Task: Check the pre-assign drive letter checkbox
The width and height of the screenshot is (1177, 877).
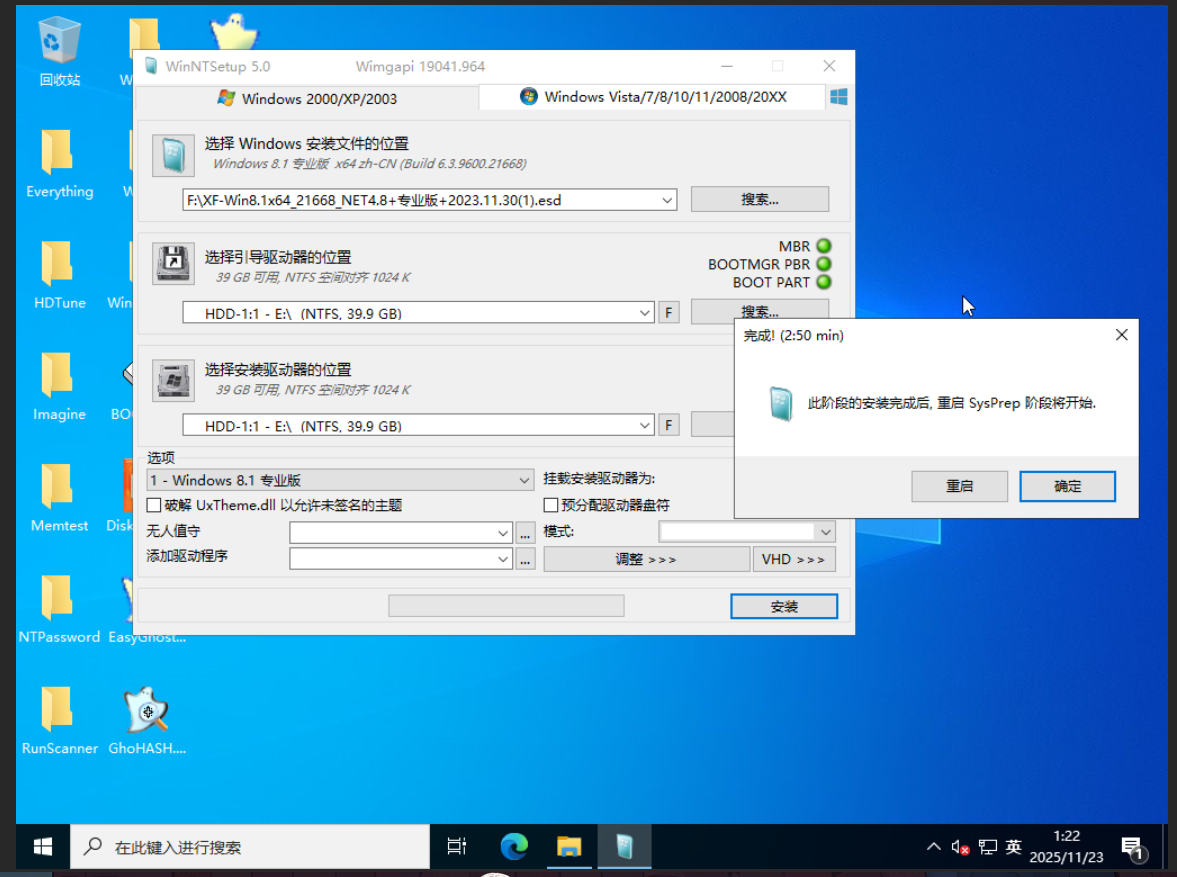Action: [x=551, y=505]
